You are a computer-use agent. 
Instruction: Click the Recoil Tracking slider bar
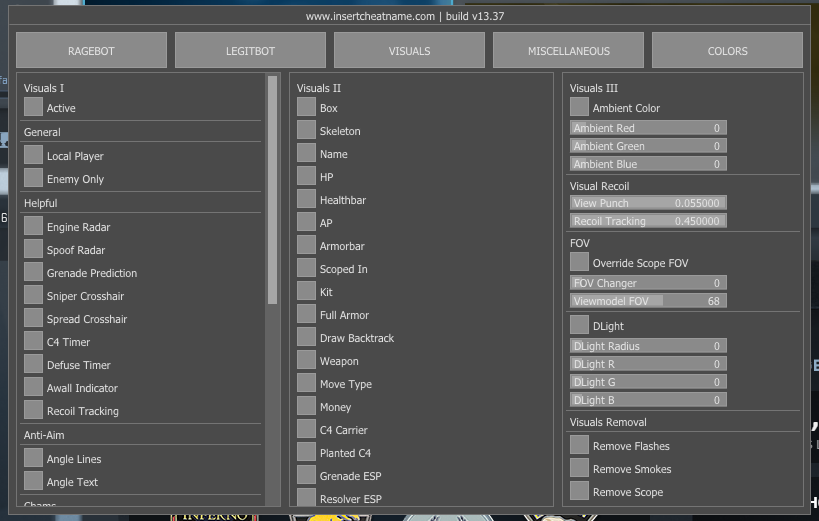coord(648,221)
